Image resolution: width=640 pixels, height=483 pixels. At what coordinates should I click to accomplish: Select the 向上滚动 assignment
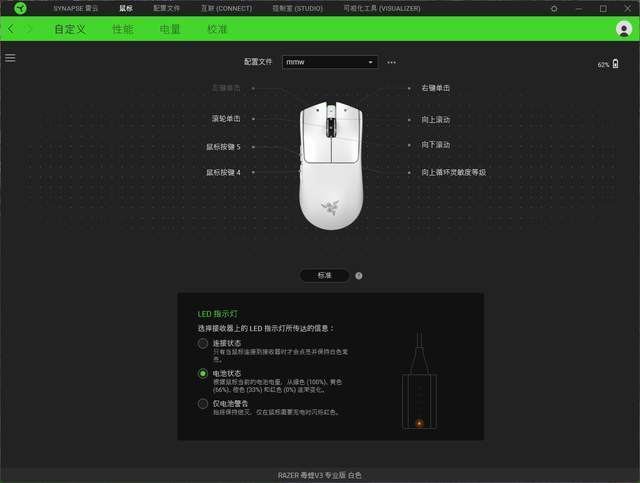[x=436, y=120]
